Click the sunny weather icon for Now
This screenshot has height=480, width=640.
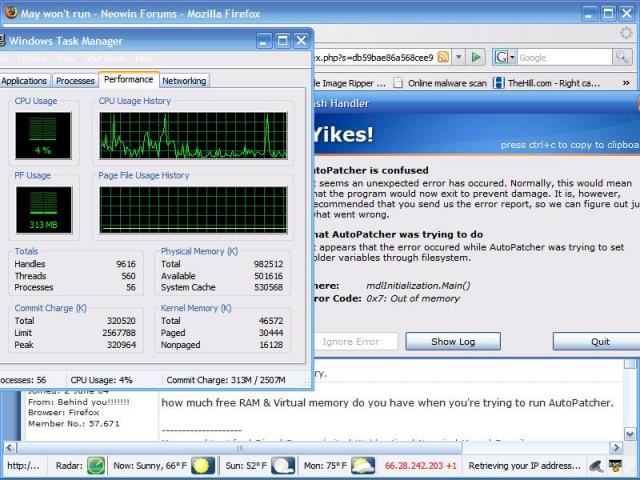point(203,466)
